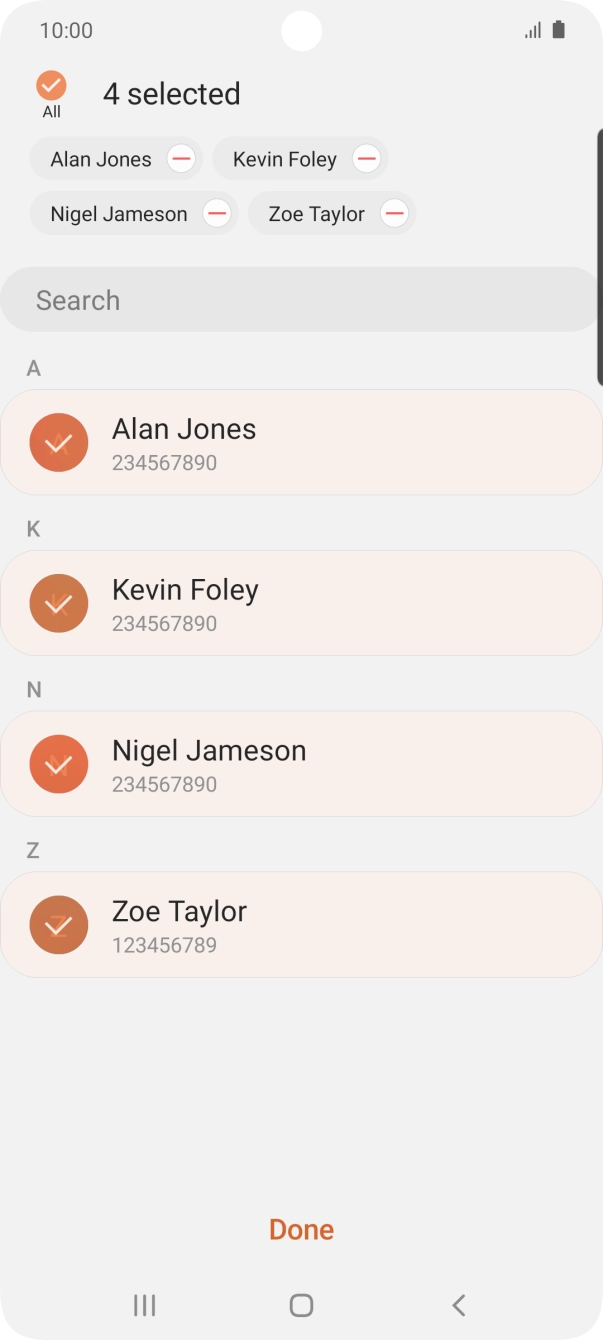Tap the Kevin Foley chip label
The width and height of the screenshot is (603, 1340).
285,159
